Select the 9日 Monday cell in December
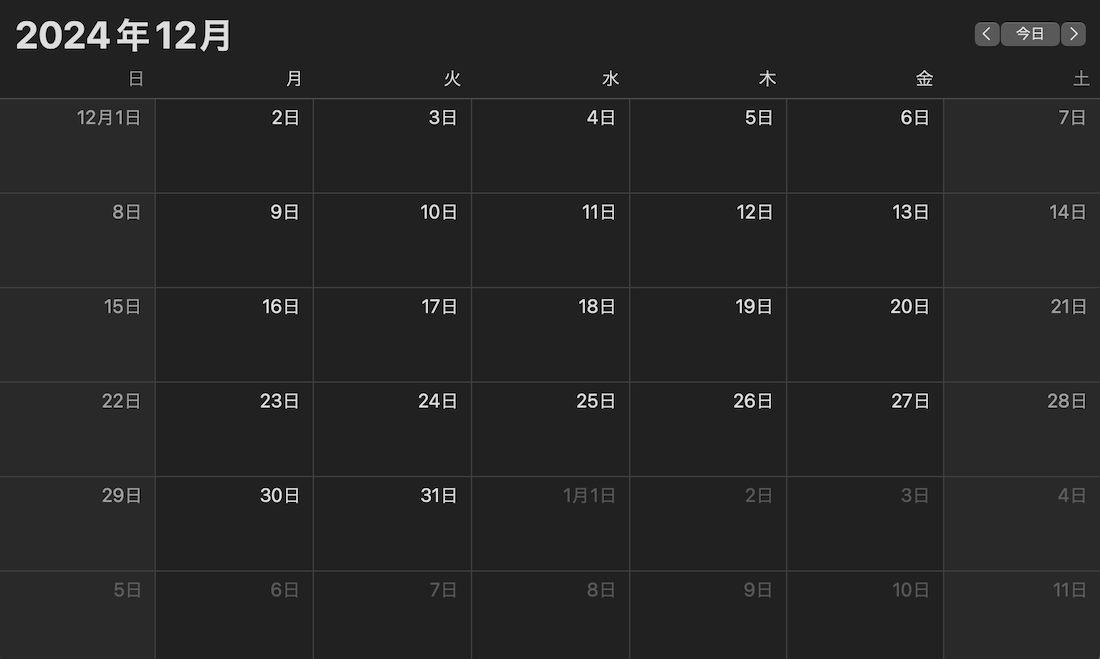 coord(234,241)
